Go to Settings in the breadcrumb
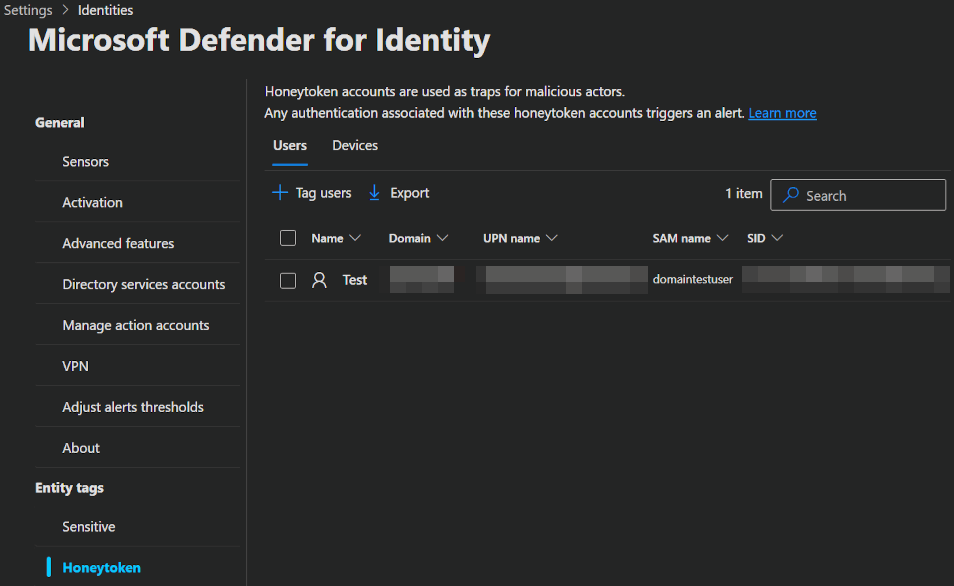Screen dimensions: 954x586 (28, 10)
